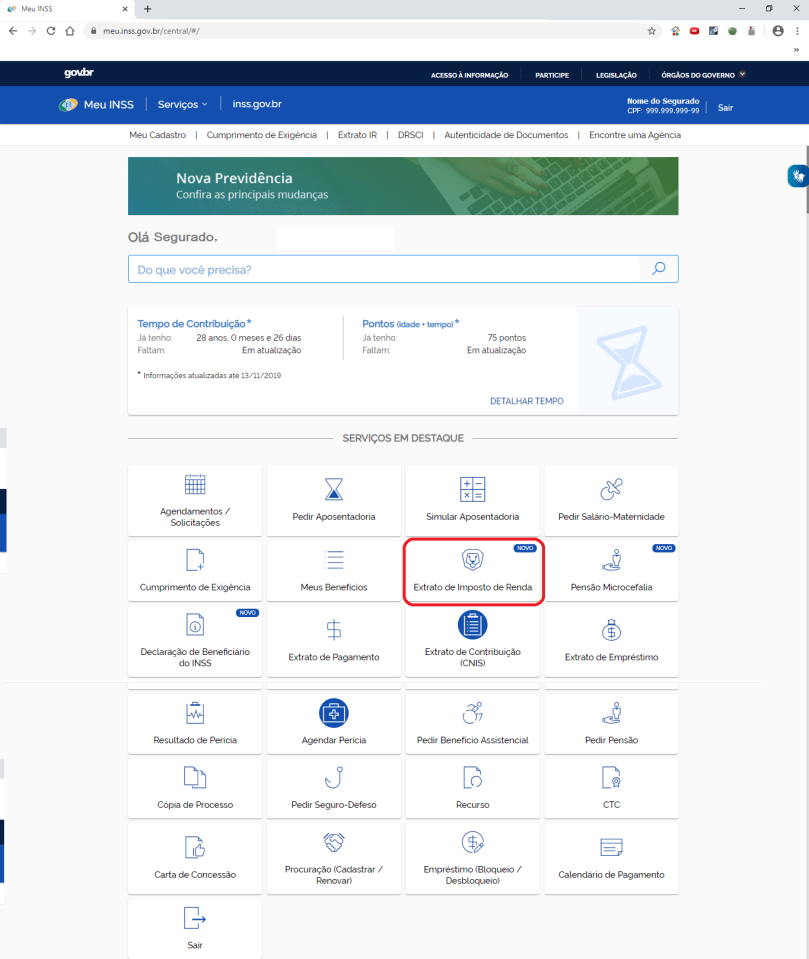Click the DETALHAR TEMPO link
This screenshot has width=809, height=959.
526,401
